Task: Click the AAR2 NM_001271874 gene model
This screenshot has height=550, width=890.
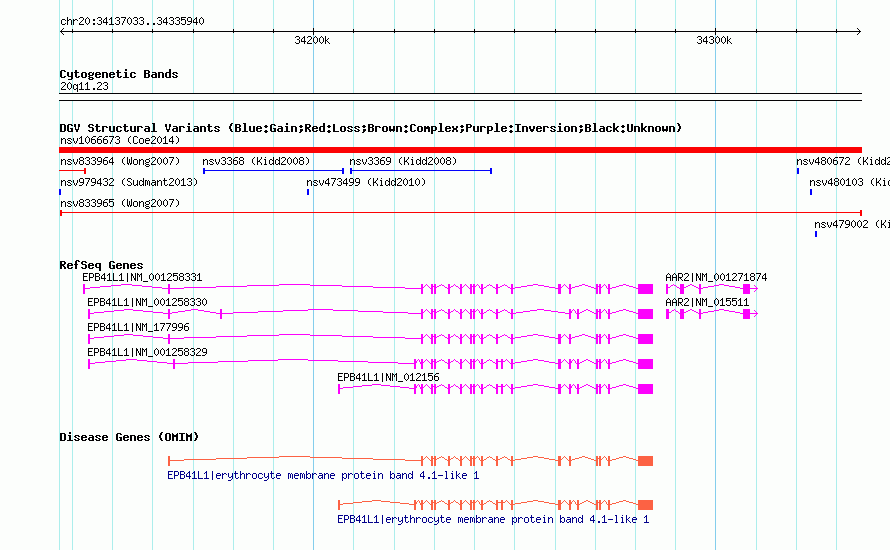Action: click(x=712, y=289)
